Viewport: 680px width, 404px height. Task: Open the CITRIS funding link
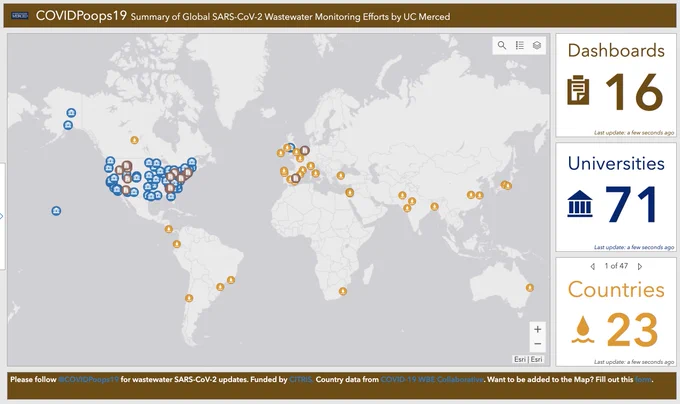[301, 380]
